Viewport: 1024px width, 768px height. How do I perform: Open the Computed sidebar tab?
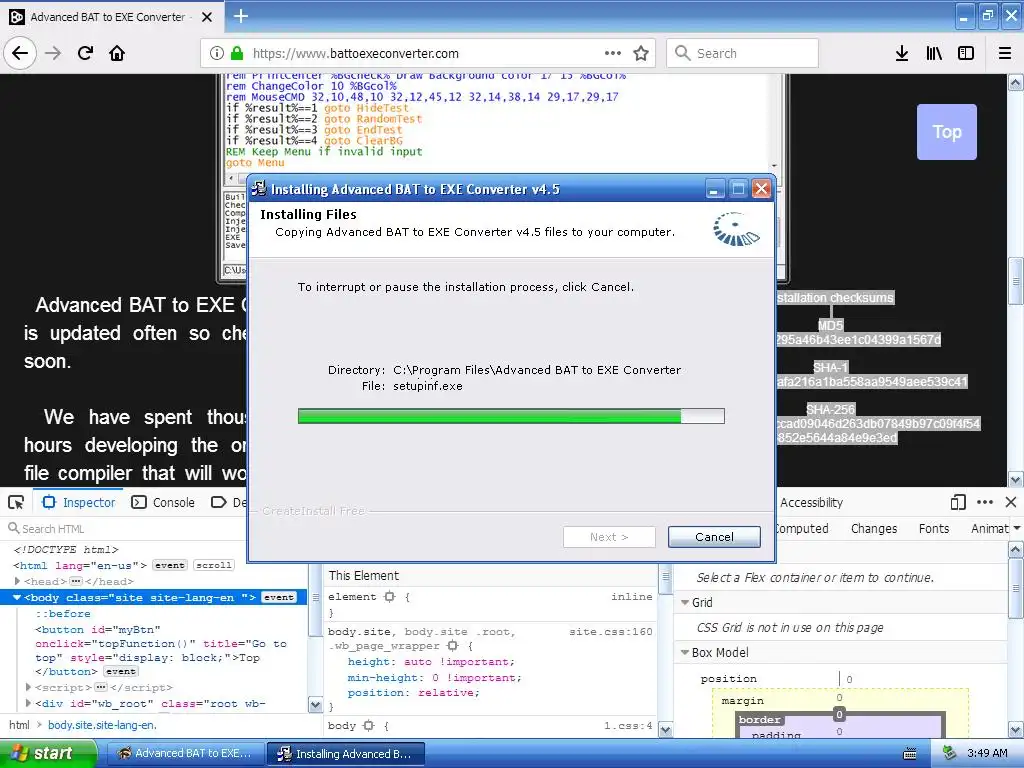[802, 528]
